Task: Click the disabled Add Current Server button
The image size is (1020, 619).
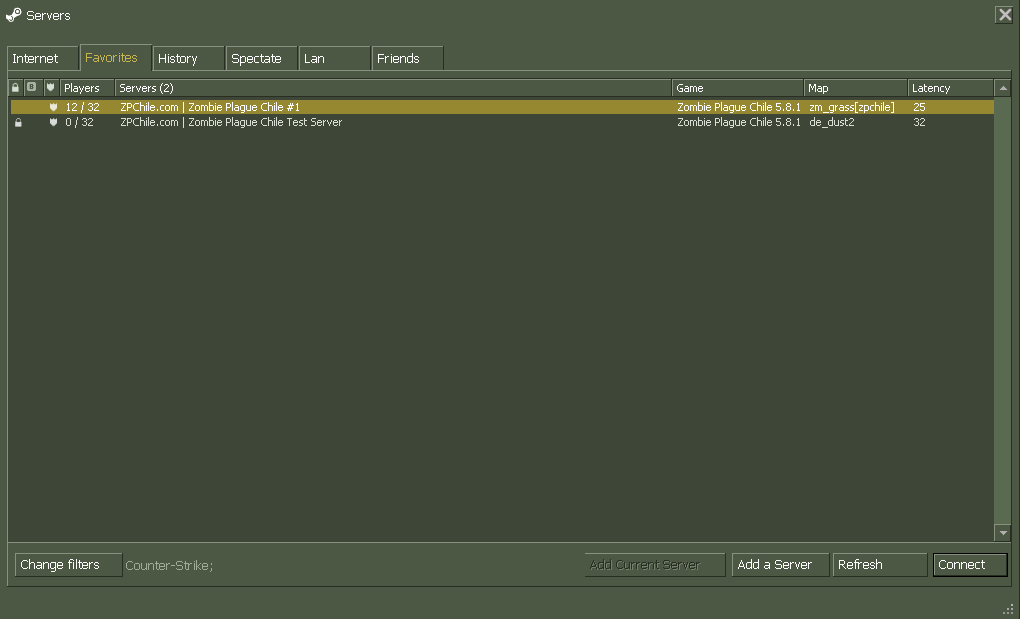Action: click(x=654, y=564)
